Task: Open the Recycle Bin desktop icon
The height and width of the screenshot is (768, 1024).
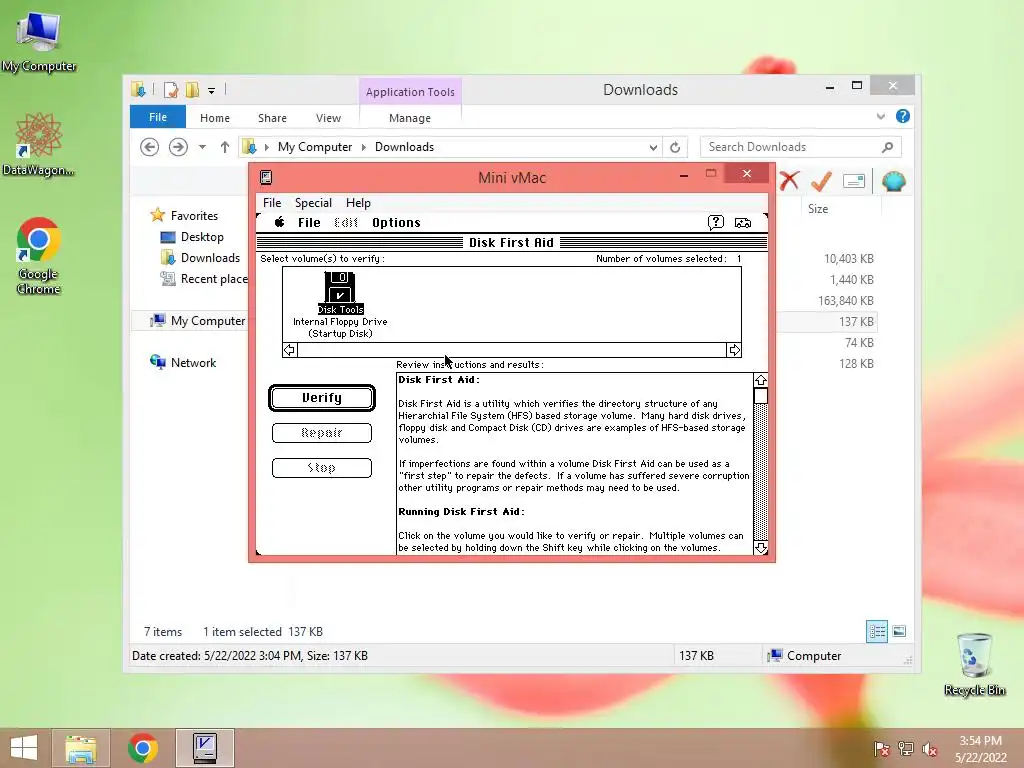Action: [974, 664]
